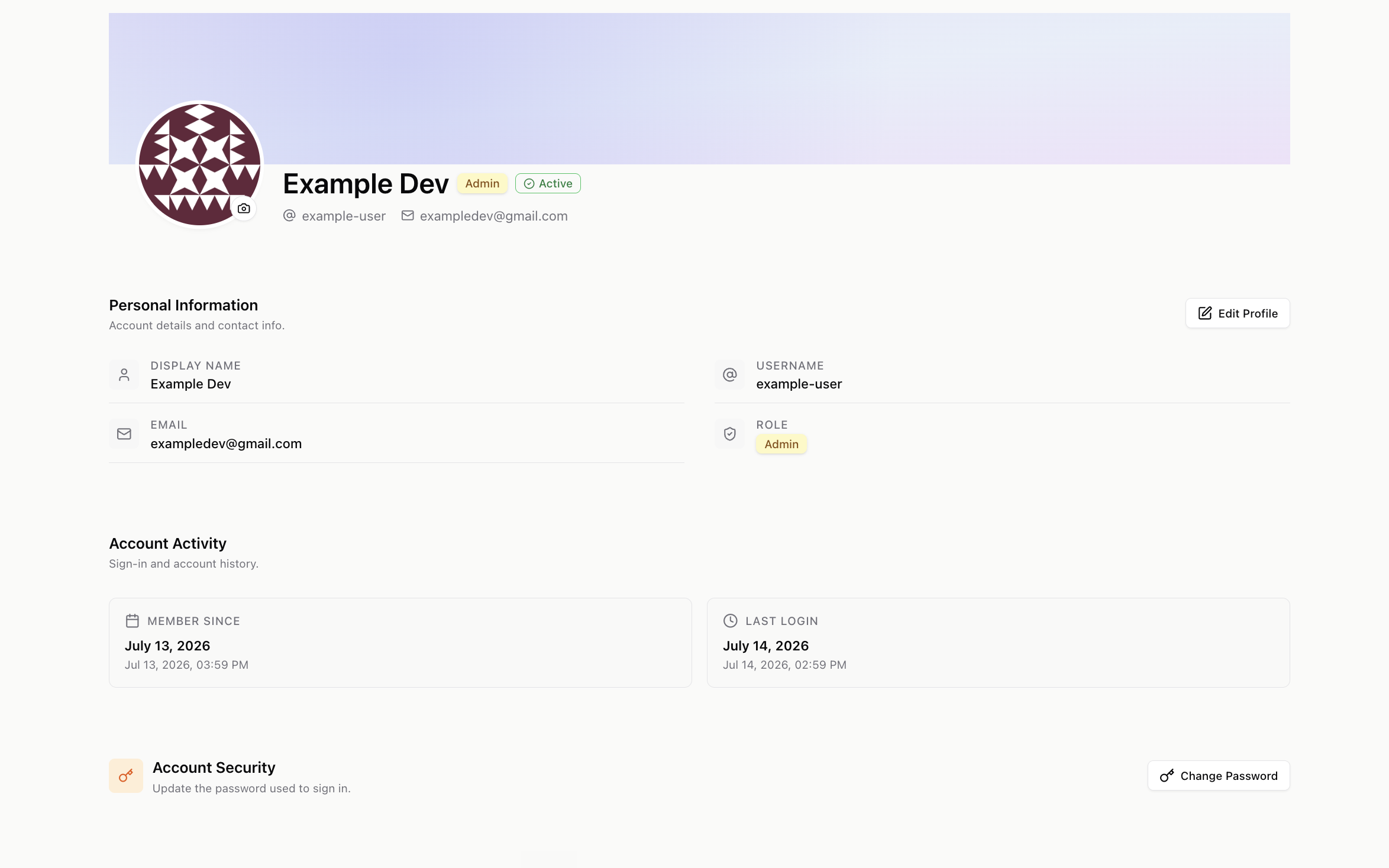Click the Jul 13, 2026, 03:59 PM timestamp
1389x868 pixels.
tap(186, 665)
